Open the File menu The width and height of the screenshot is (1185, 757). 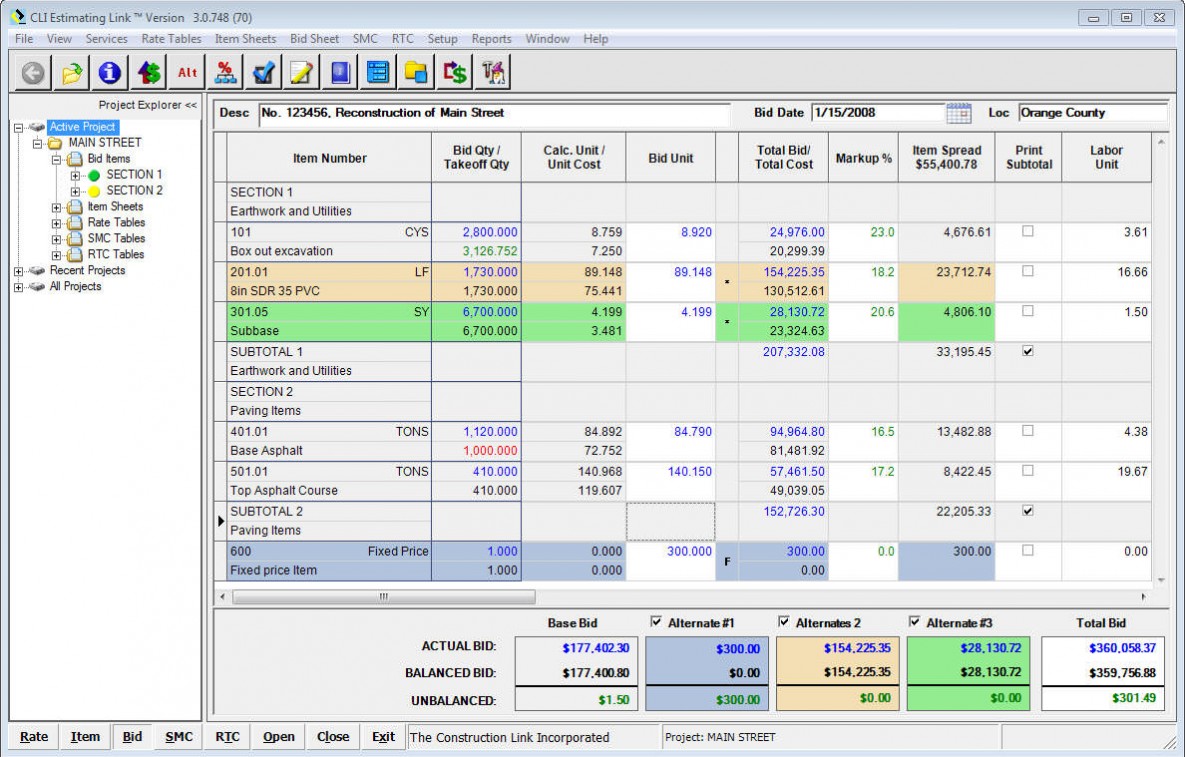pos(23,39)
